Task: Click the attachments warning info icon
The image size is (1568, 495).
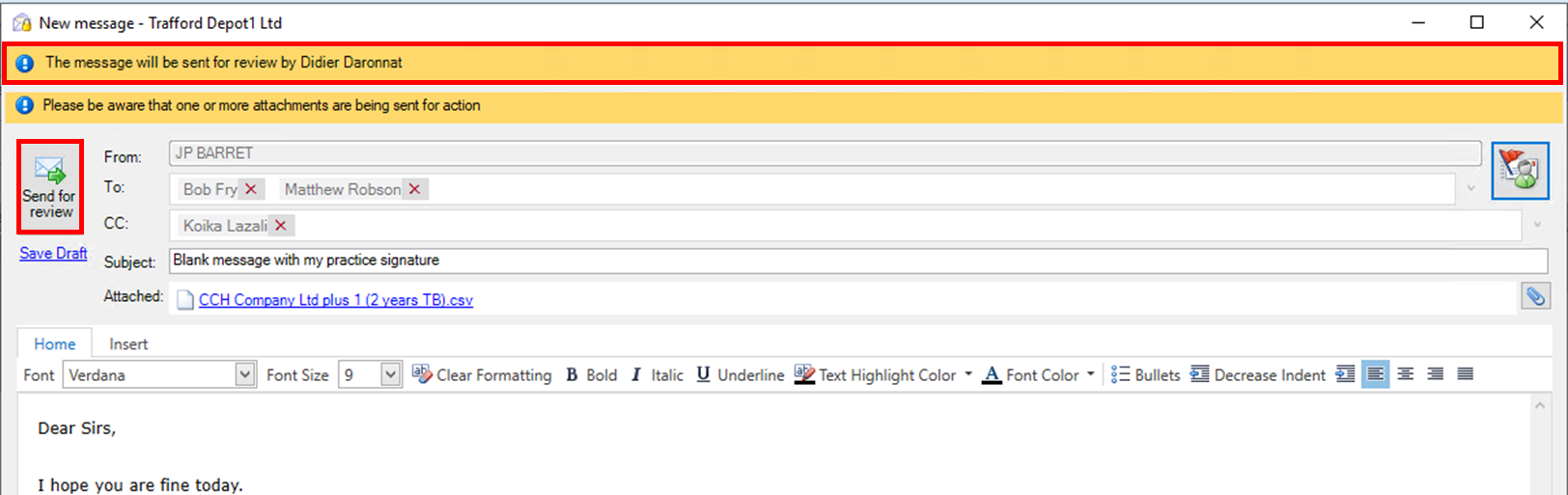Action: [x=24, y=105]
